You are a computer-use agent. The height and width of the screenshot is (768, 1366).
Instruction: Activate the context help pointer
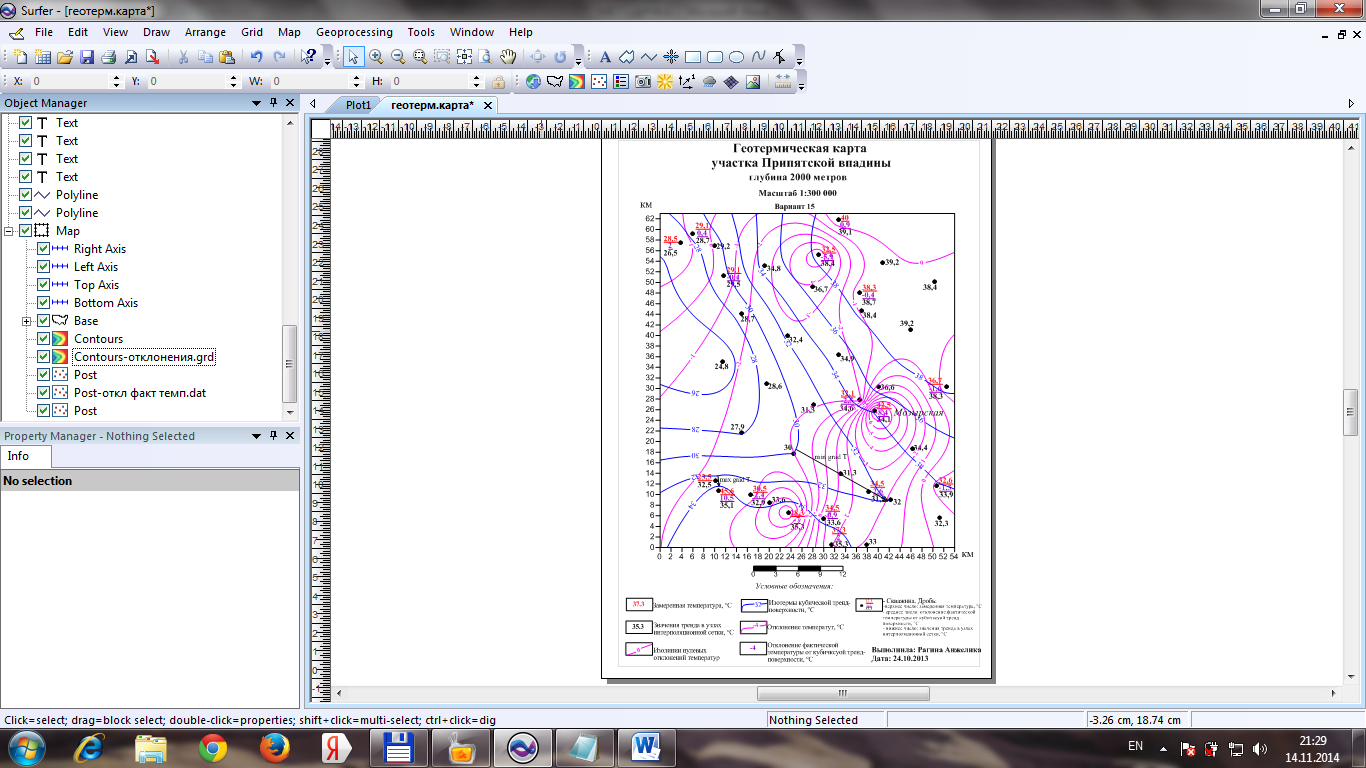pos(309,56)
